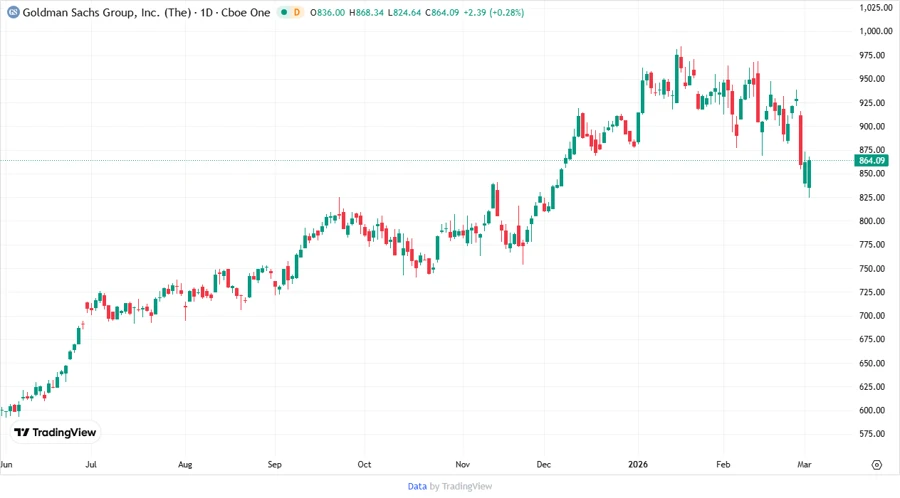The width and height of the screenshot is (900, 498).
Task: Click the Sep date axis label
Action: [x=274, y=464]
